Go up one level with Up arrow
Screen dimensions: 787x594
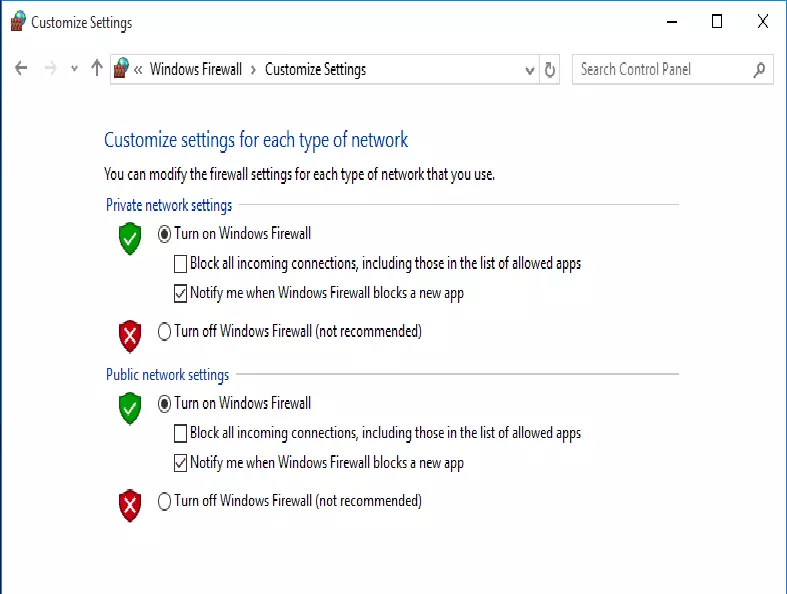(x=97, y=69)
